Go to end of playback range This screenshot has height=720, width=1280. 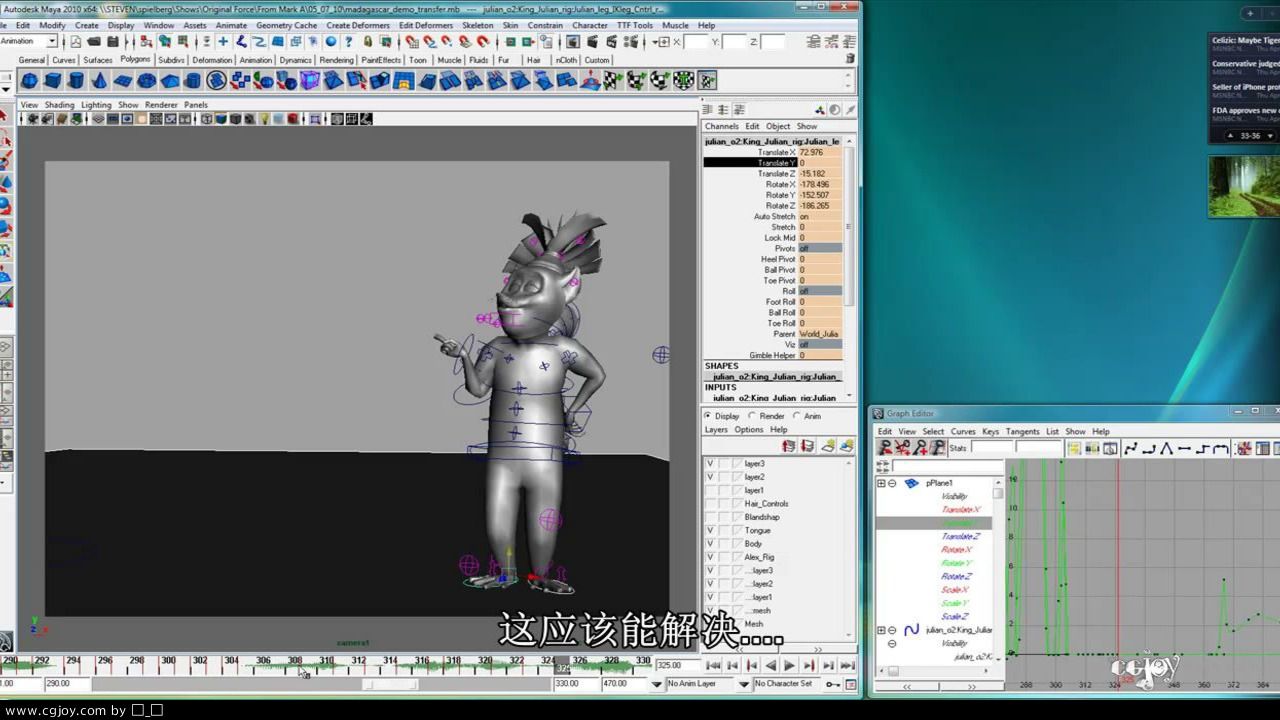coord(847,665)
